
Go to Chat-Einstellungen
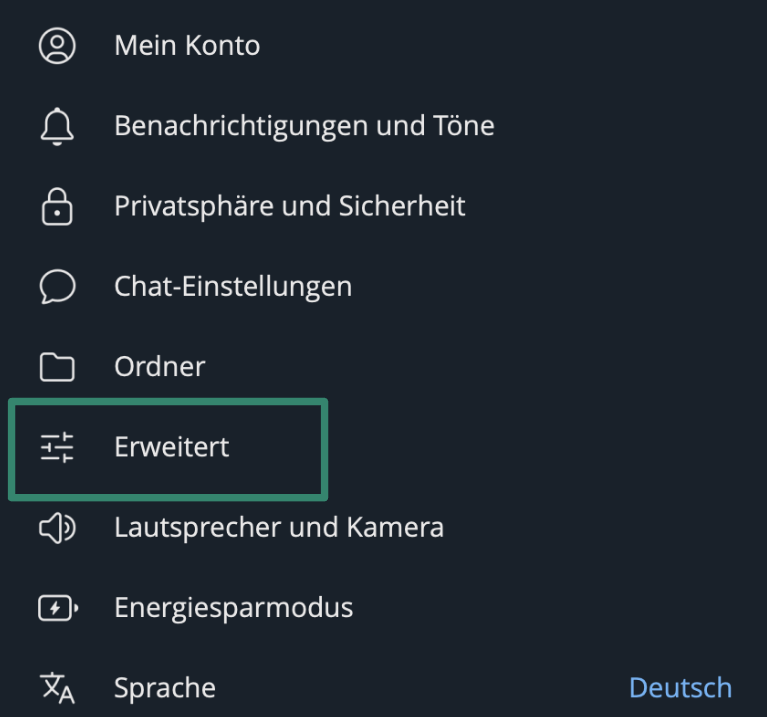coord(233,287)
